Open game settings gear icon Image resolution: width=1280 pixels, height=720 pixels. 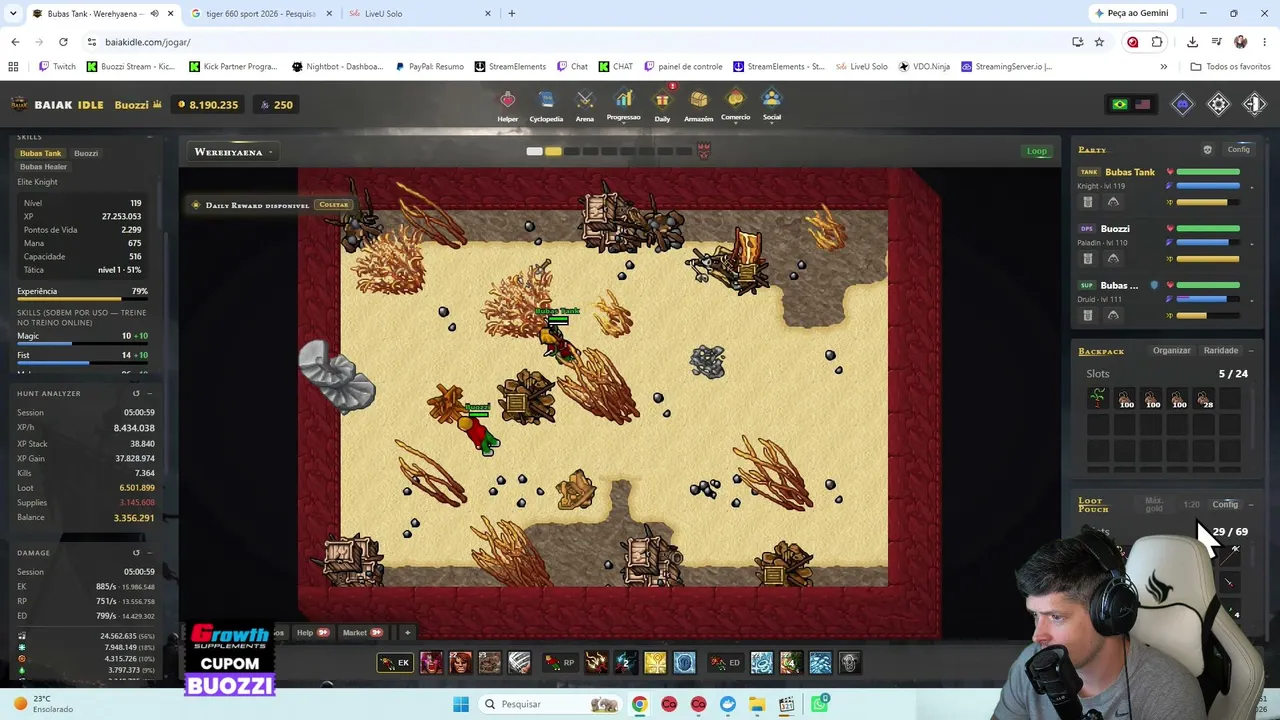(1218, 104)
